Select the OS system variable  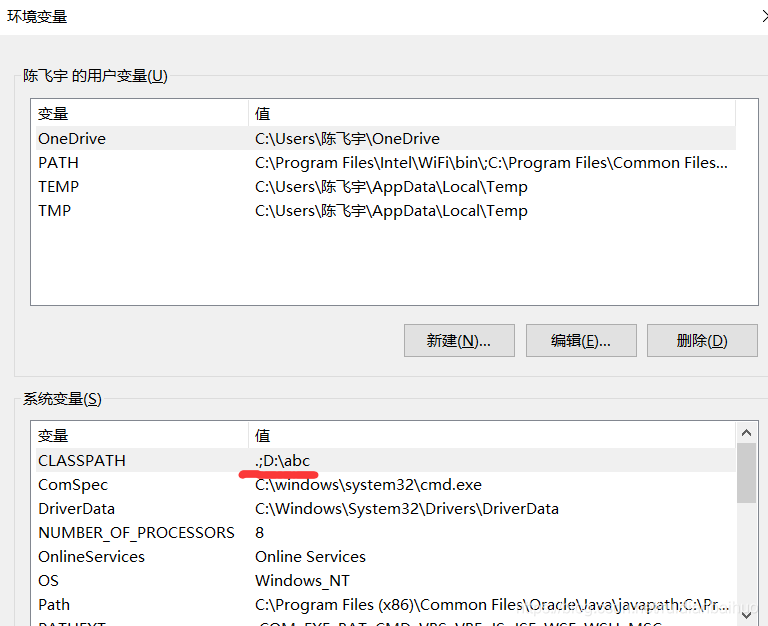(x=385, y=580)
